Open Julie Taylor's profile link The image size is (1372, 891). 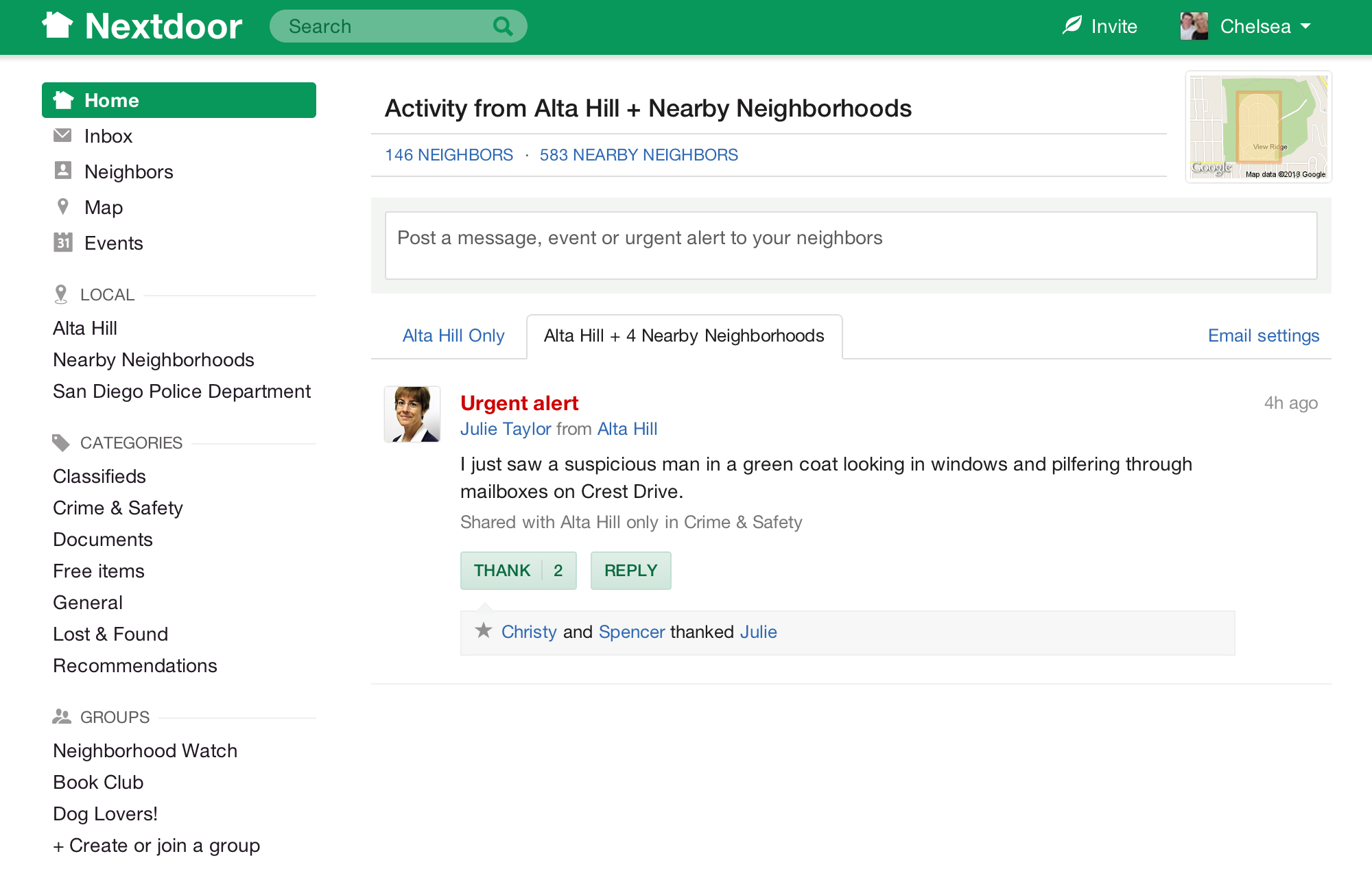(506, 429)
